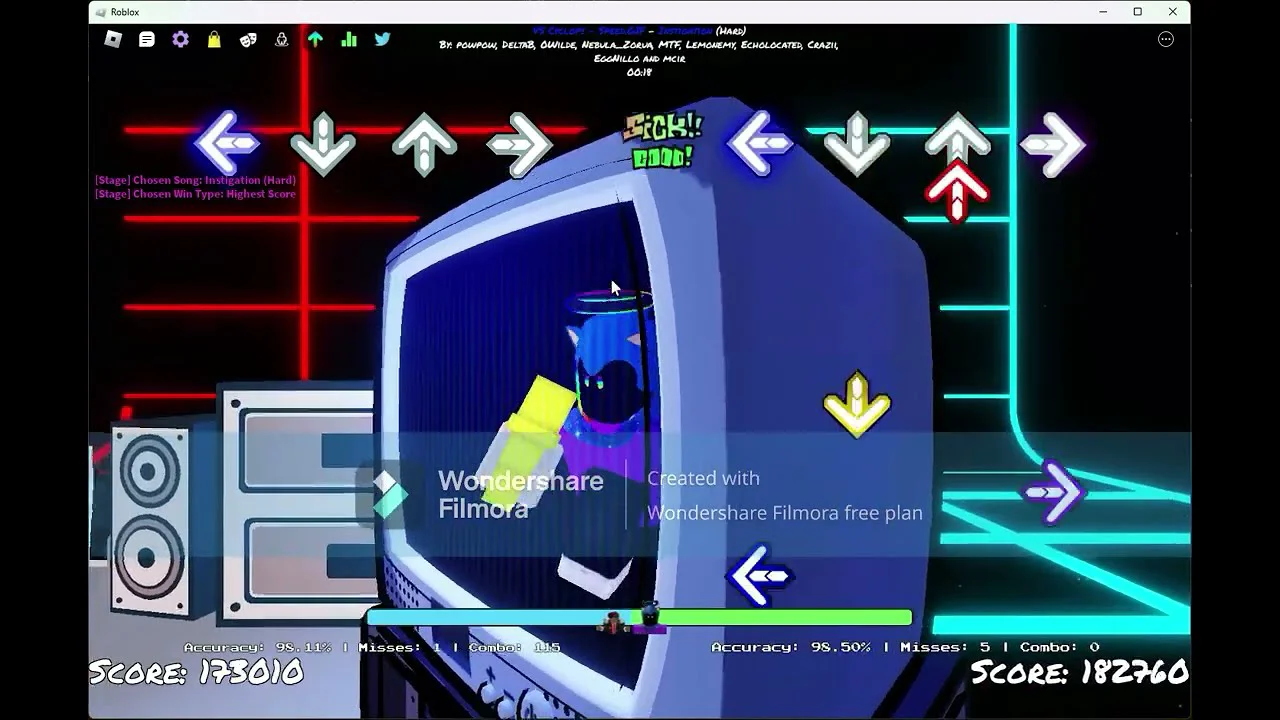Click the "Accuracy: 98.11%" stat
This screenshot has height=720, width=1280.
click(x=257, y=647)
